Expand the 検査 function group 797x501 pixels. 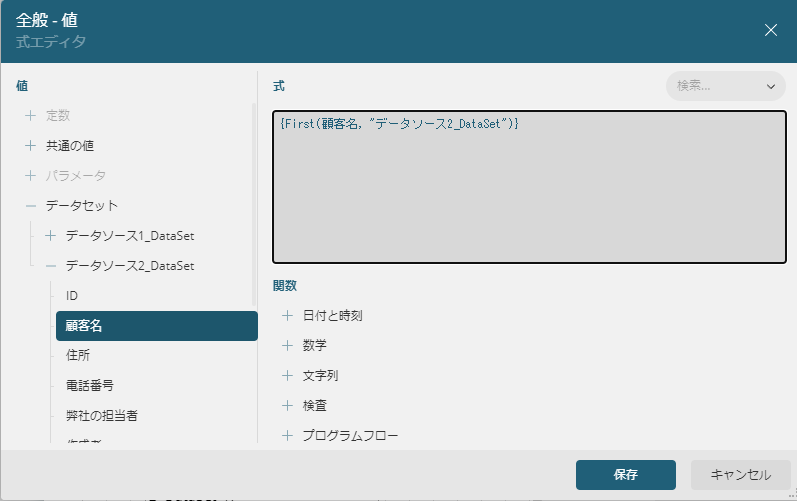(288, 406)
